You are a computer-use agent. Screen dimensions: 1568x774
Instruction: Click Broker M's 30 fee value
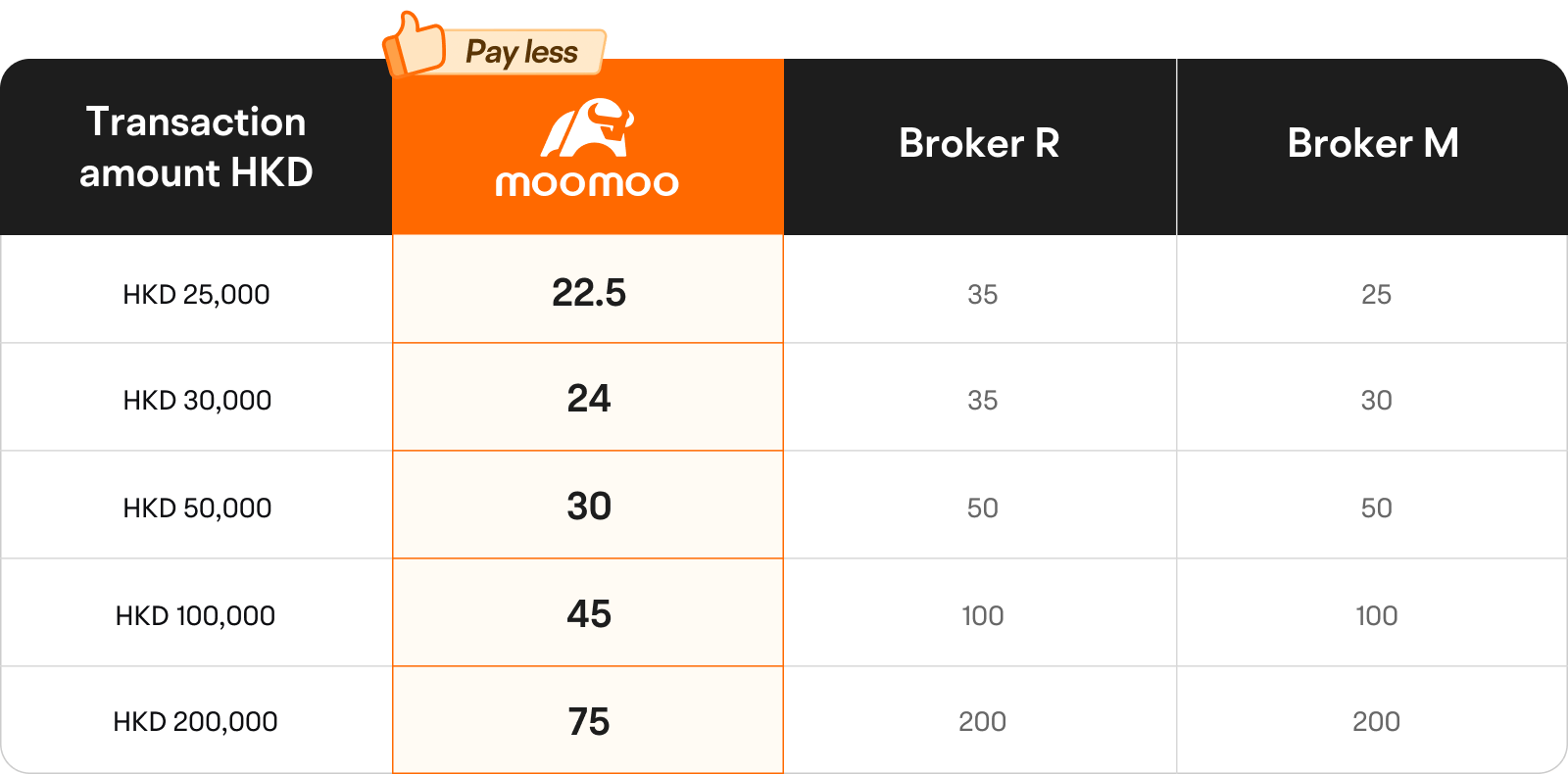pyautogui.click(x=1376, y=400)
